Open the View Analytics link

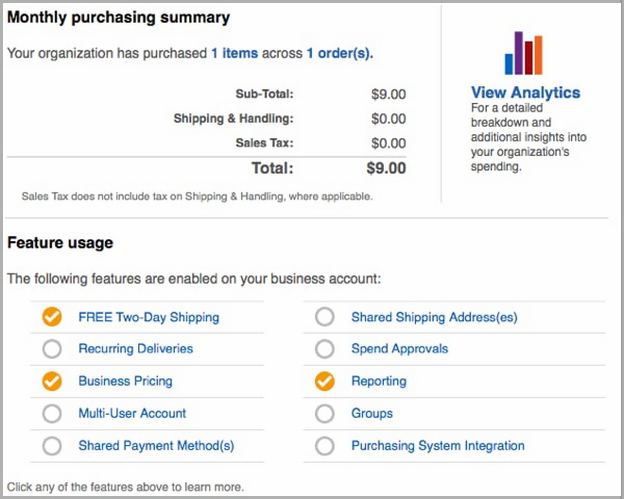click(525, 92)
